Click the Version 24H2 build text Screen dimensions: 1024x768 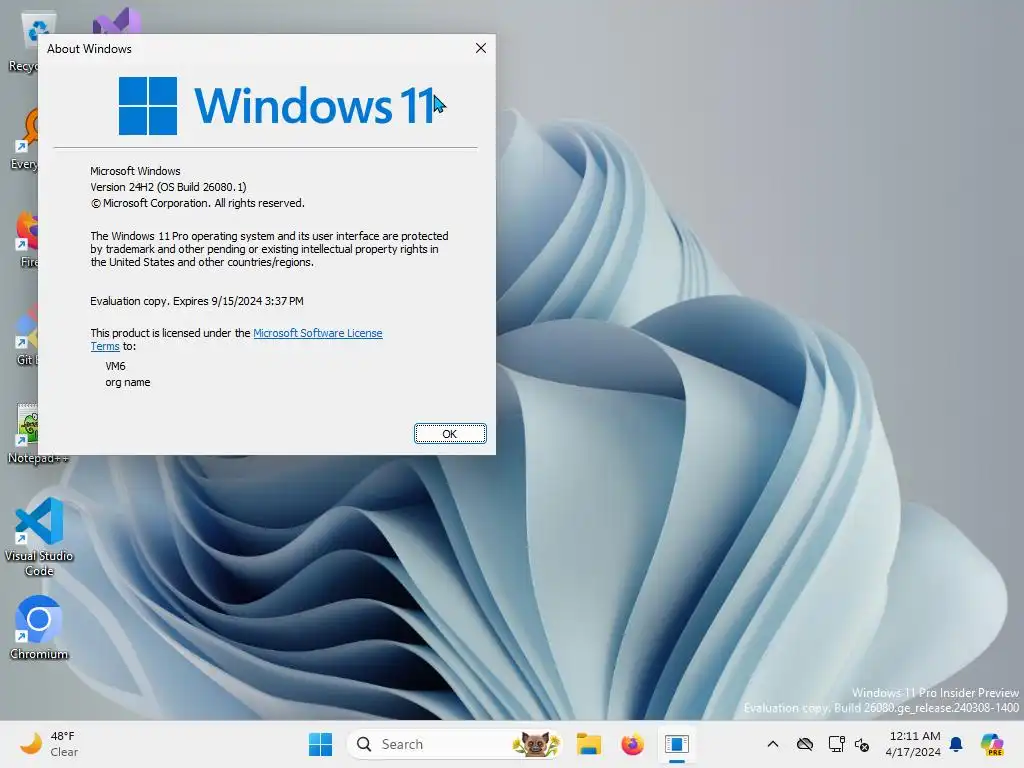168,187
